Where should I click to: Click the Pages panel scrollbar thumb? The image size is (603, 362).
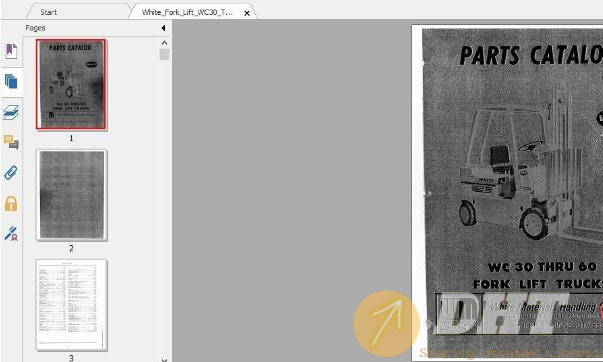(x=164, y=54)
